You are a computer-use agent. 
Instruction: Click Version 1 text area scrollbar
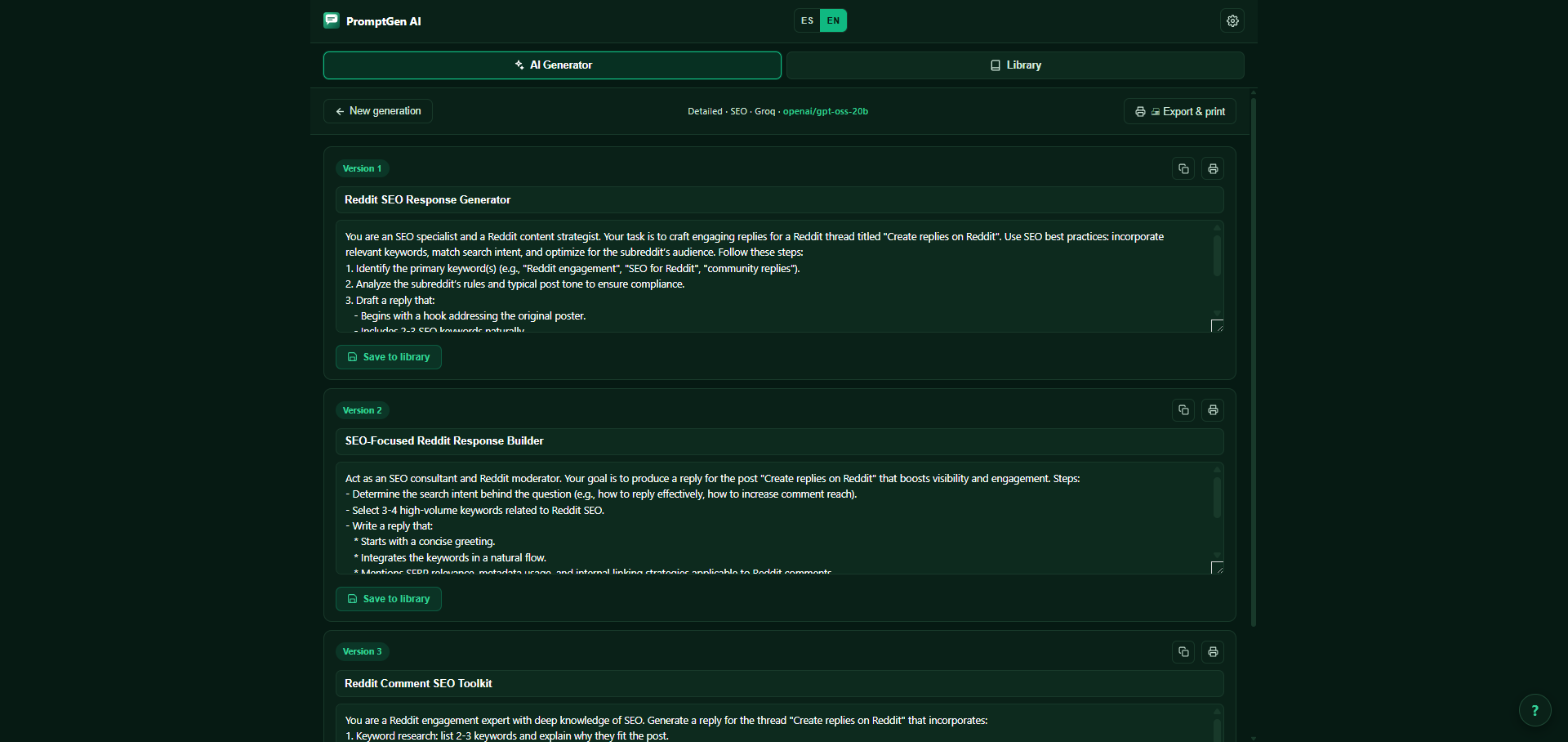point(1217,256)
